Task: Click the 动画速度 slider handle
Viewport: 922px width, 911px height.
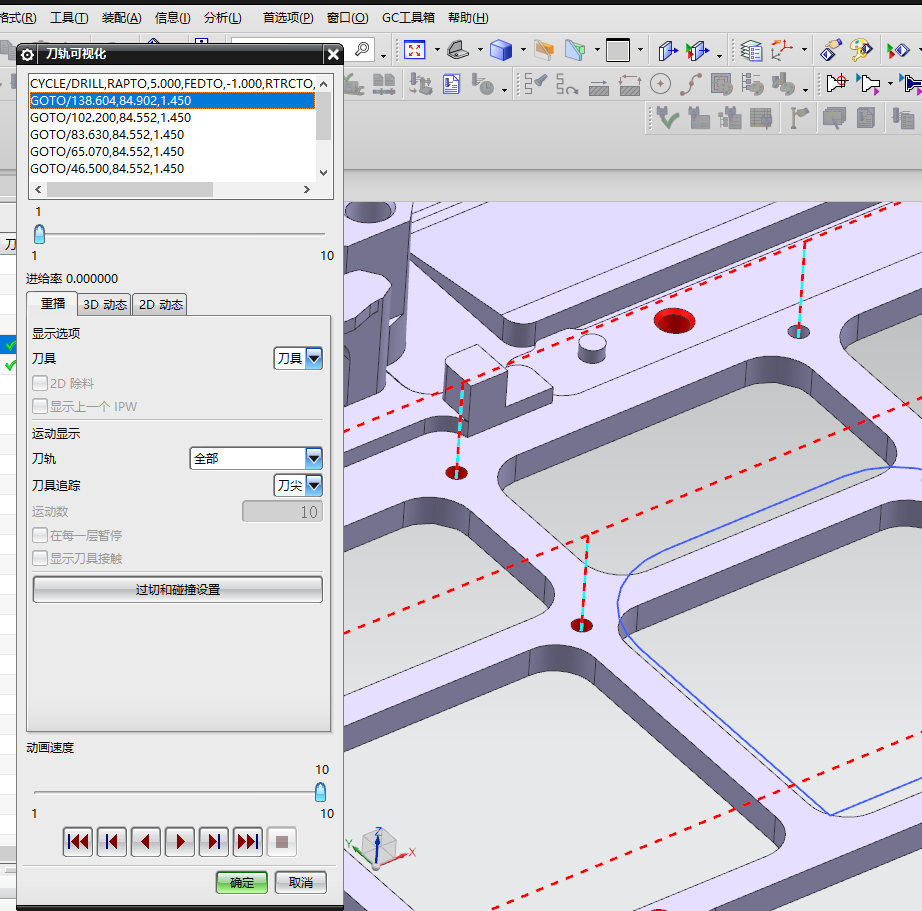Action: 320,792
